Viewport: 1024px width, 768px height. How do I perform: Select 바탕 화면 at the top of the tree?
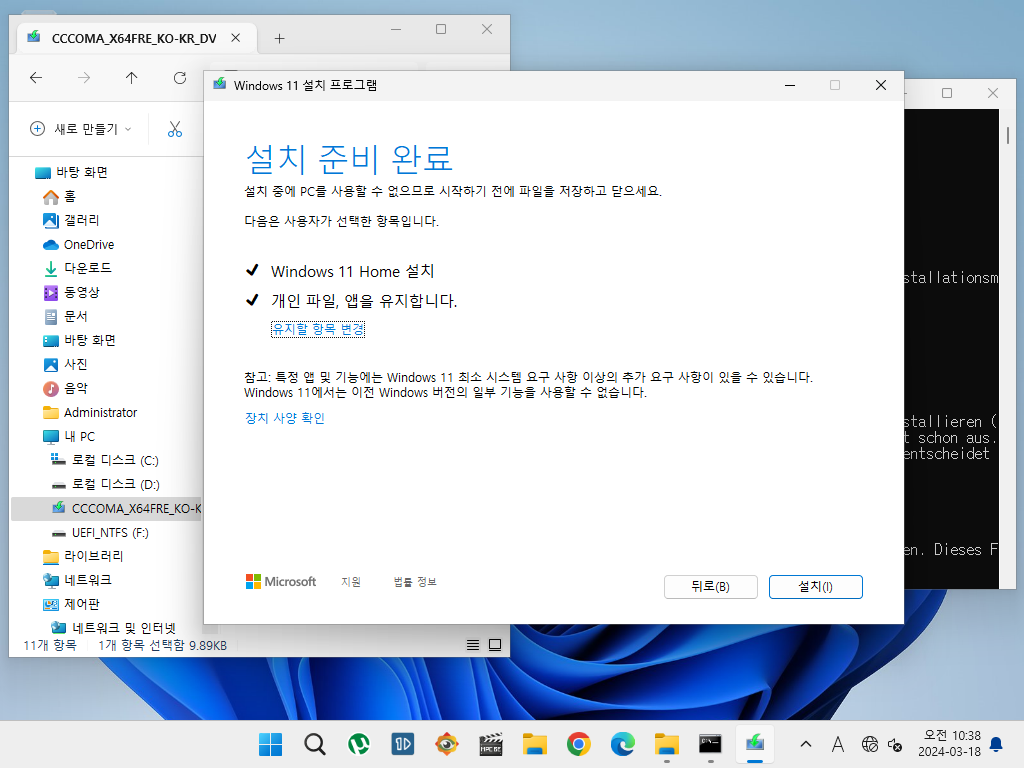coord(72,172)
